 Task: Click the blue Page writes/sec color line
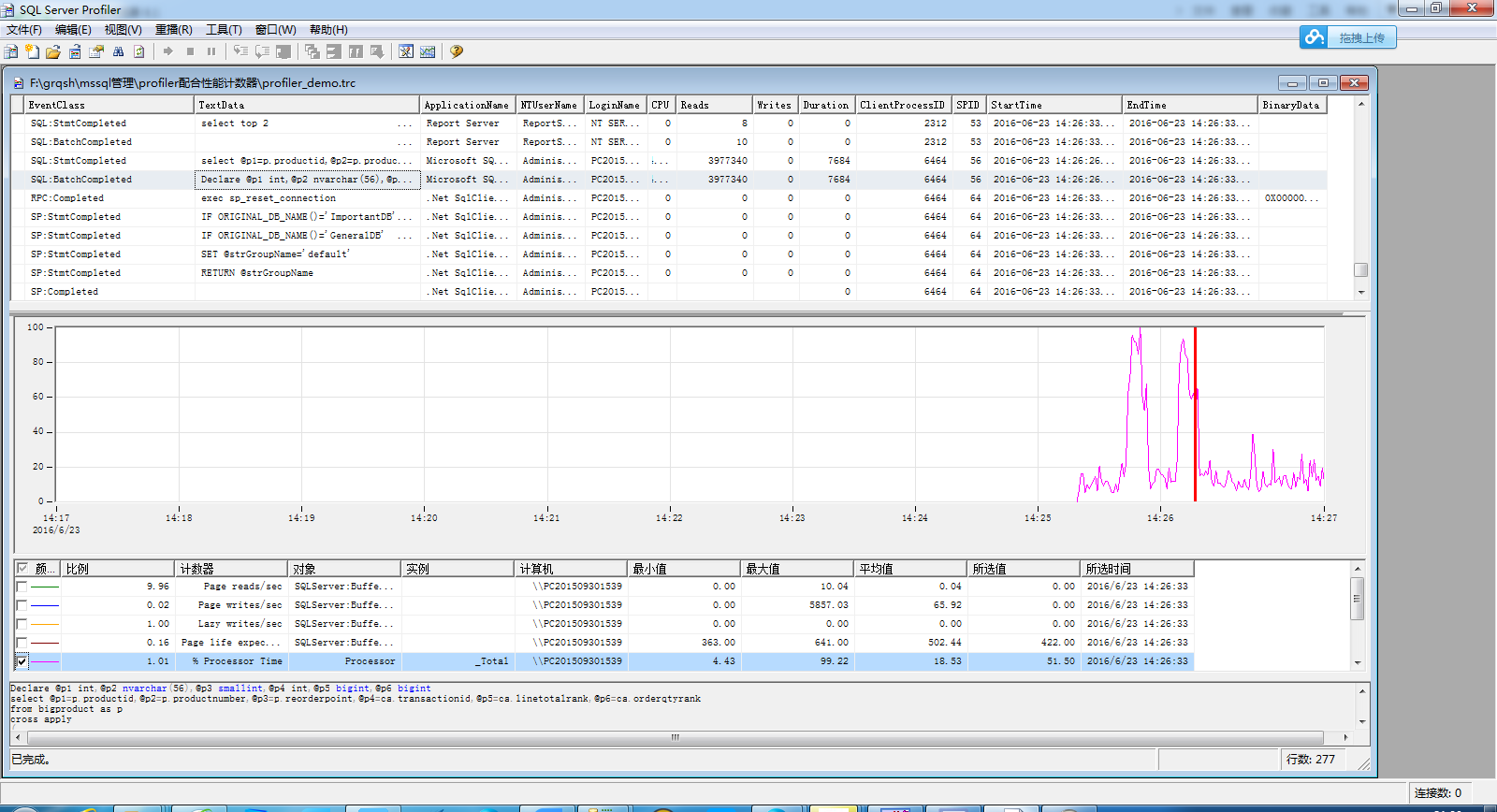tap(45, 605)
